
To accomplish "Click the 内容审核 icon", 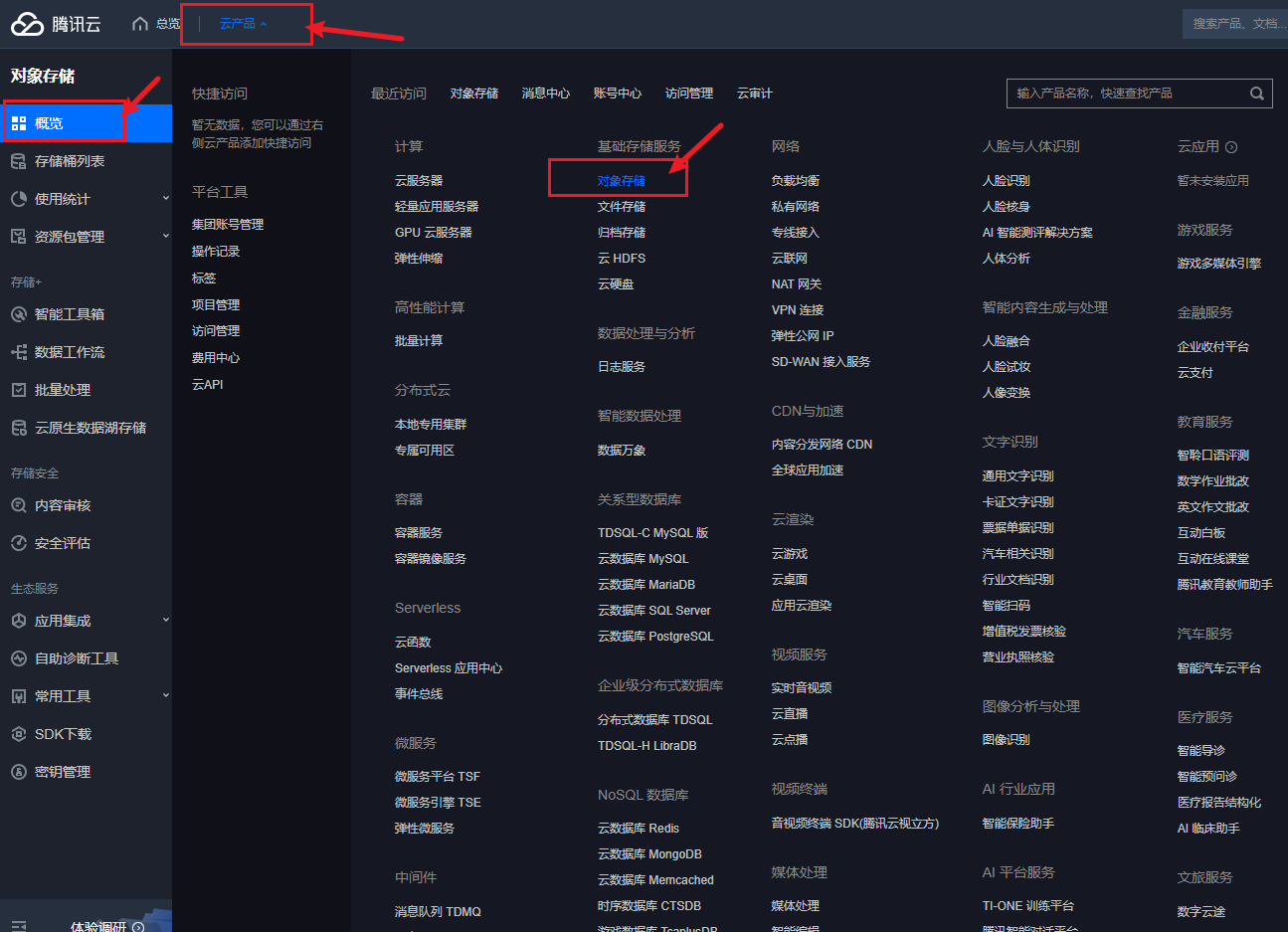I will click(x=19, y=505).
